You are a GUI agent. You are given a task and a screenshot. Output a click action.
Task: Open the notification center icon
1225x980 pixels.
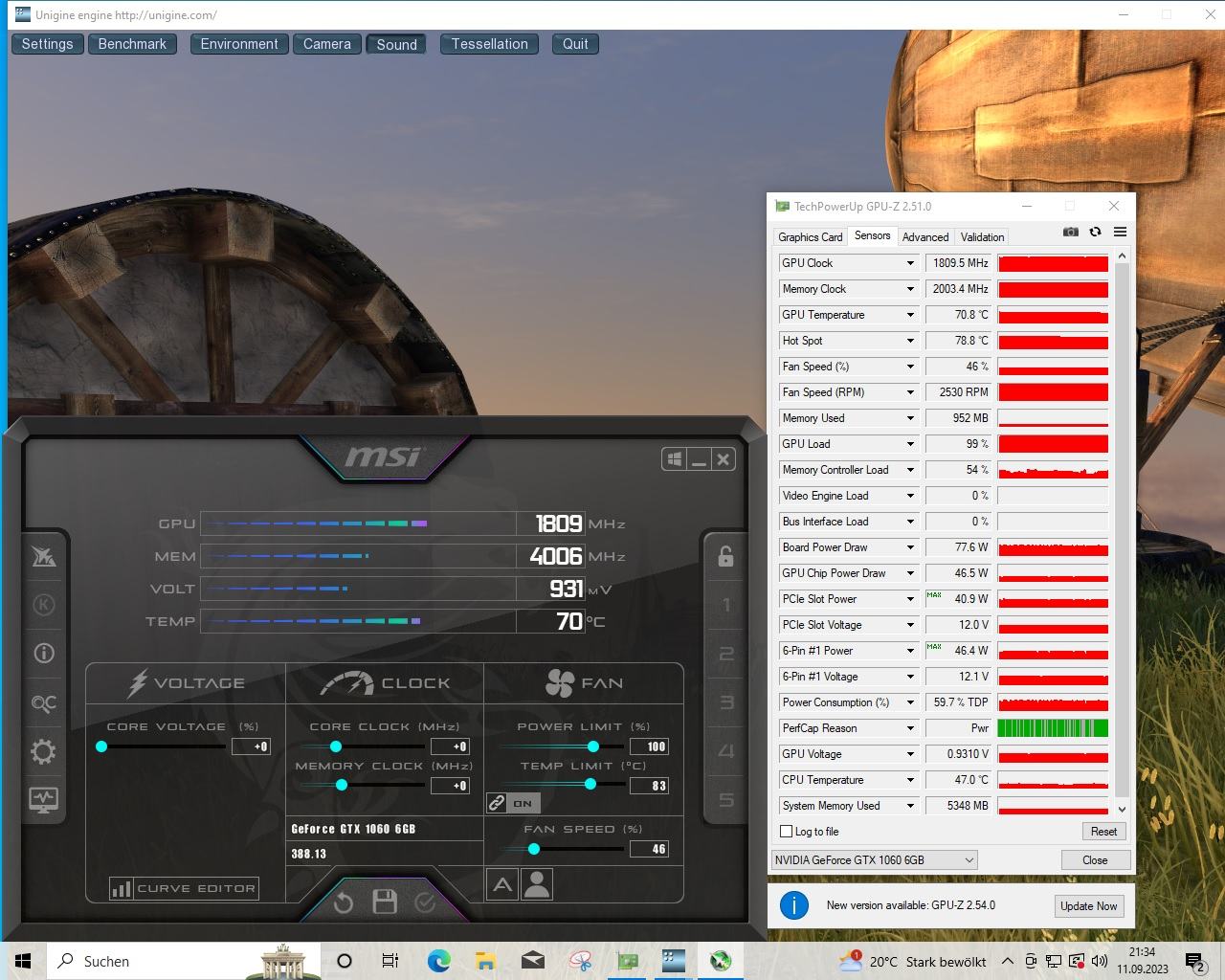(1194, 961)
